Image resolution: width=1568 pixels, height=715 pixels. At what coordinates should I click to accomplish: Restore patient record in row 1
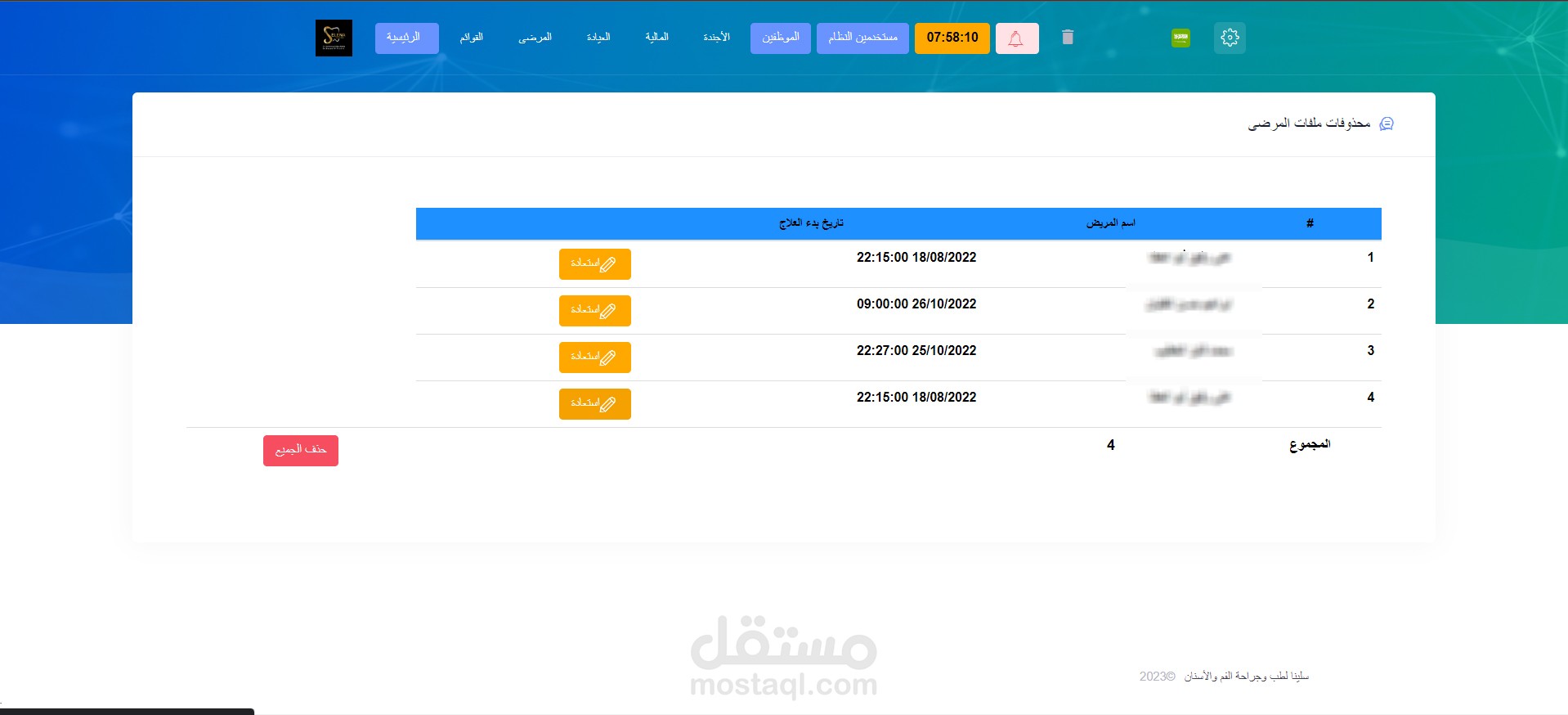(x=595, y=264)
